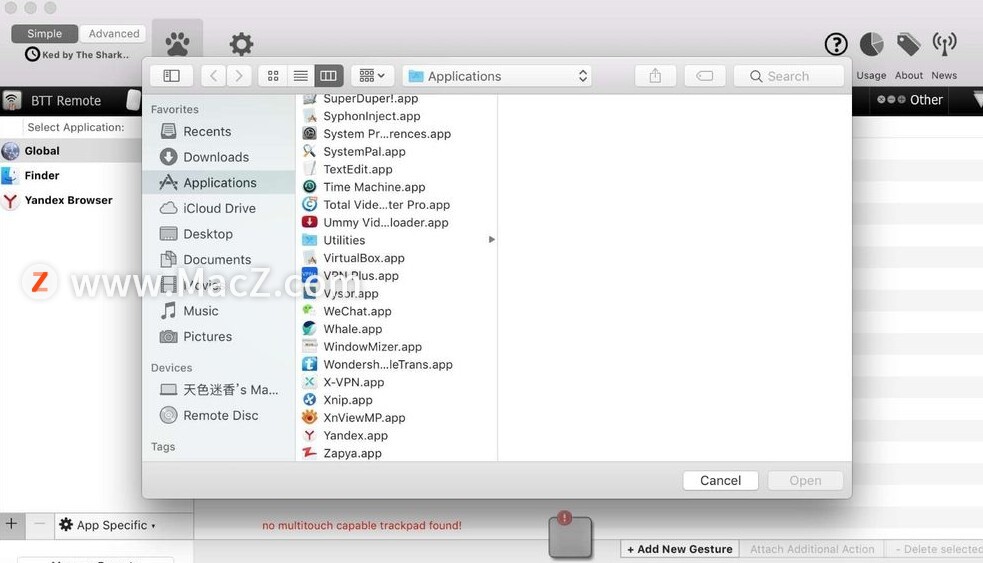The image size is (983, 563).
Task: Select Applications in the sidebar
Action: (x=218, y=182)
